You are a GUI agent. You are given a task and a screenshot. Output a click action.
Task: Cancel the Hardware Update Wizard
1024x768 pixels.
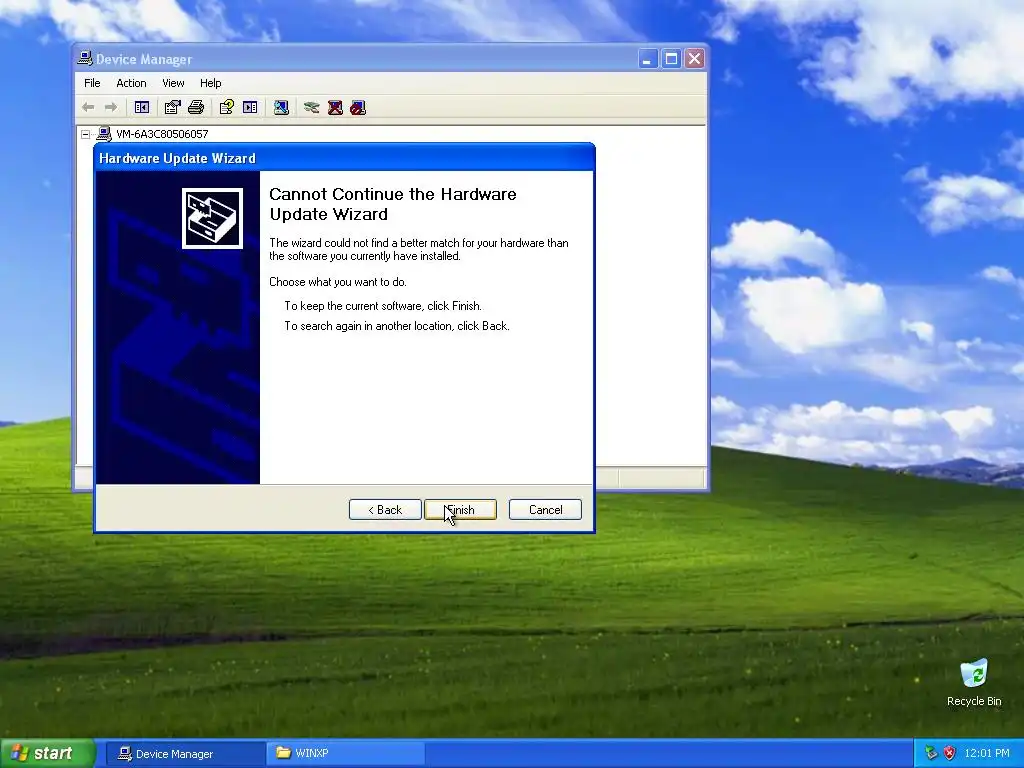545,510
